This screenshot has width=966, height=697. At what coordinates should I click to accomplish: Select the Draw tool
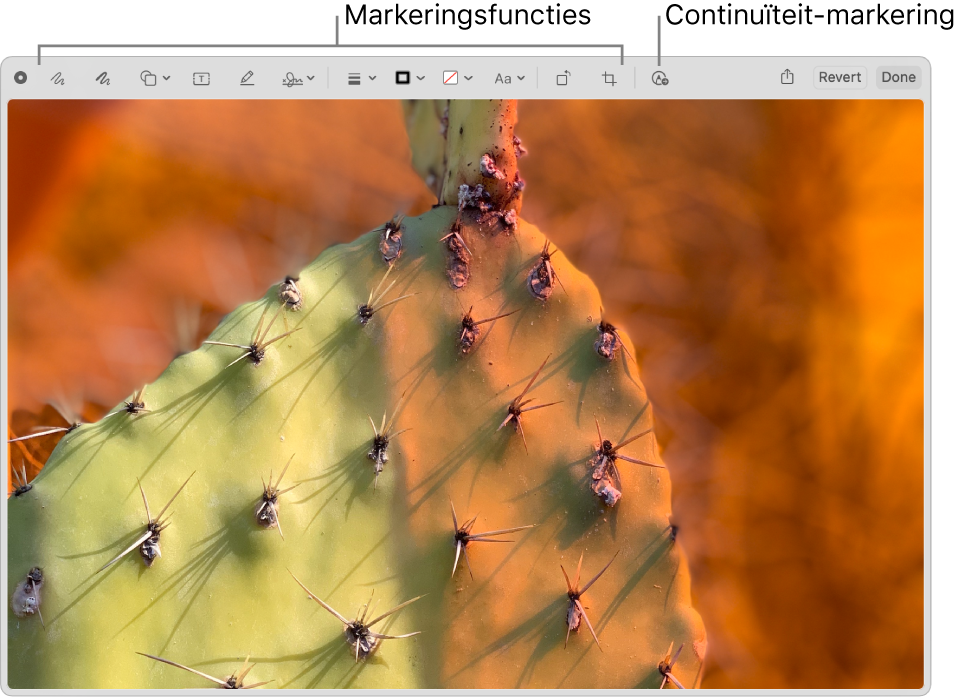click(x=103, y=78)
